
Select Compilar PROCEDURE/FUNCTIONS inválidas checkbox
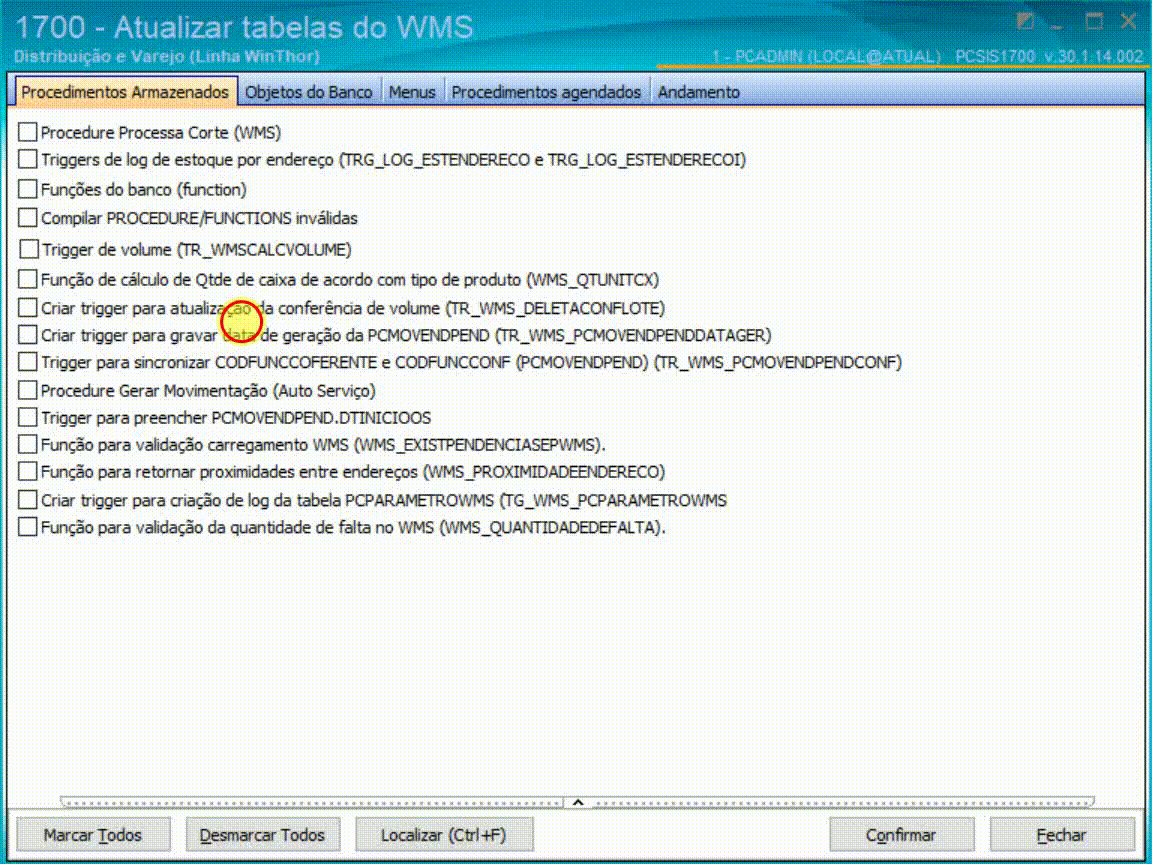[28, 218]
